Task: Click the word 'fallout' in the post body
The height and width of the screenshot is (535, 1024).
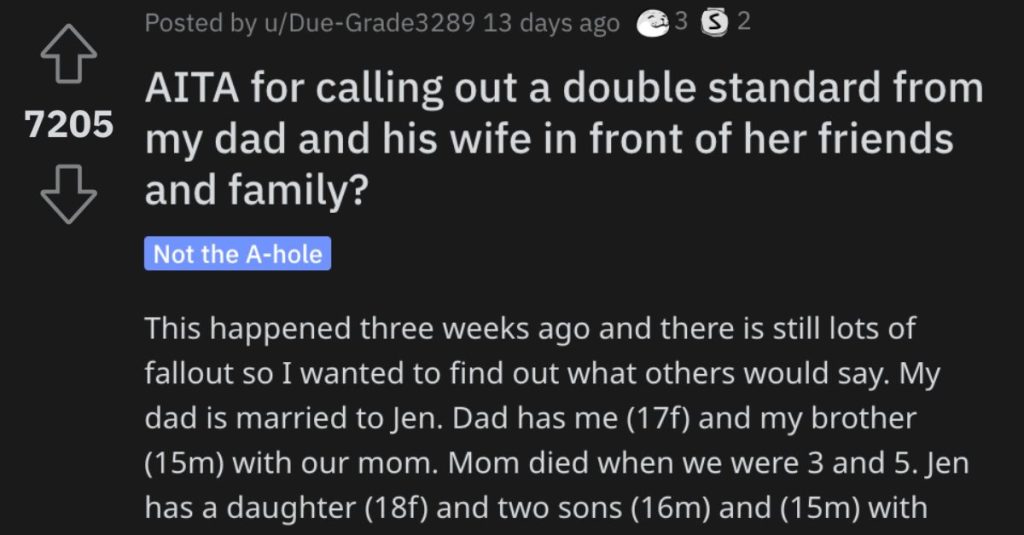Action: pos(185,373)
